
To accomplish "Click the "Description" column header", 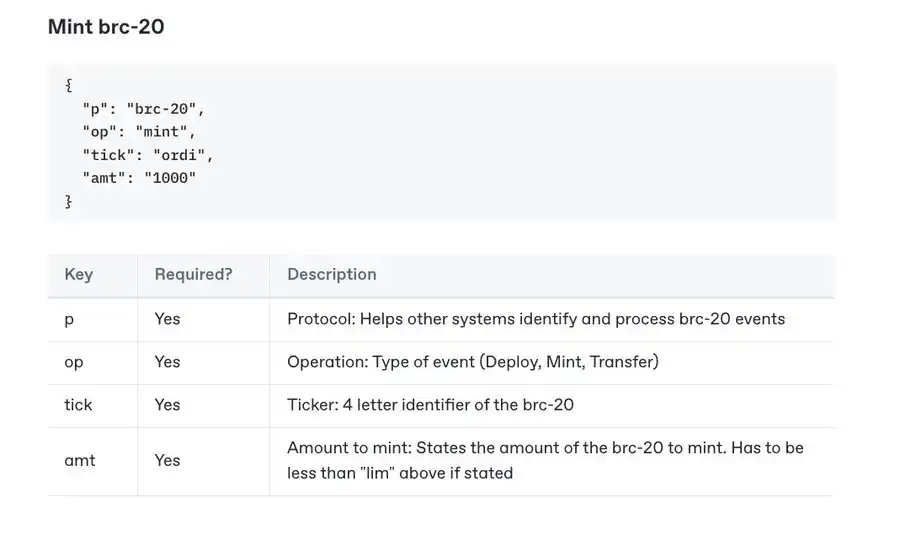I will [332, 274].
